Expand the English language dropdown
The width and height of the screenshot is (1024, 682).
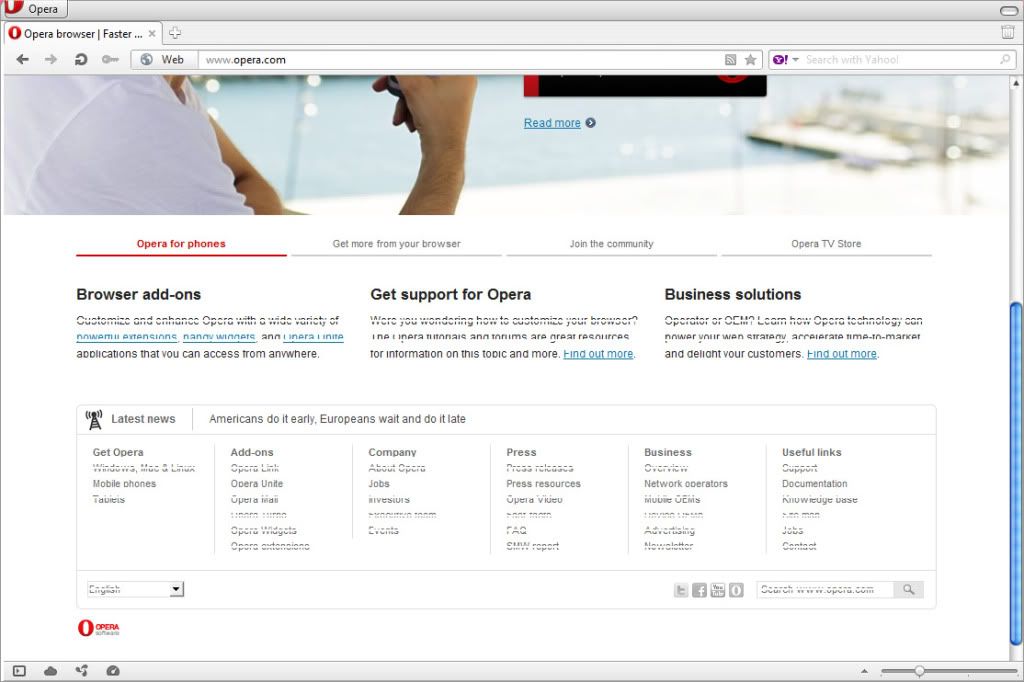point(176,590)
